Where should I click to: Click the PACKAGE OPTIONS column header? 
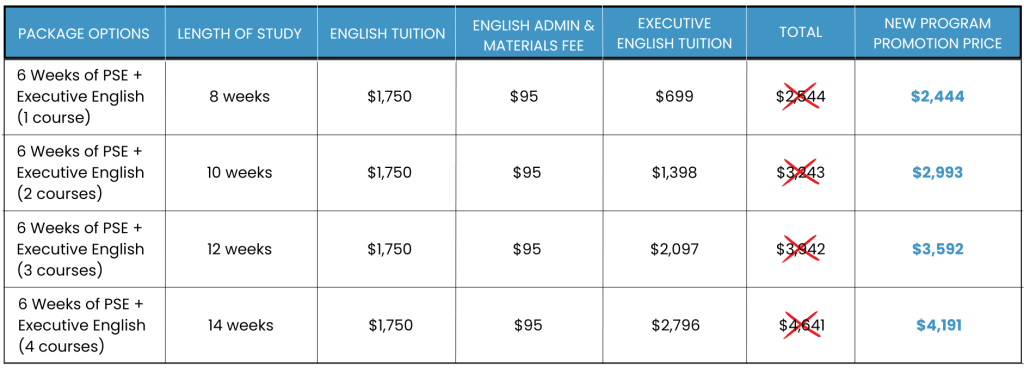(x=84, y=33)
